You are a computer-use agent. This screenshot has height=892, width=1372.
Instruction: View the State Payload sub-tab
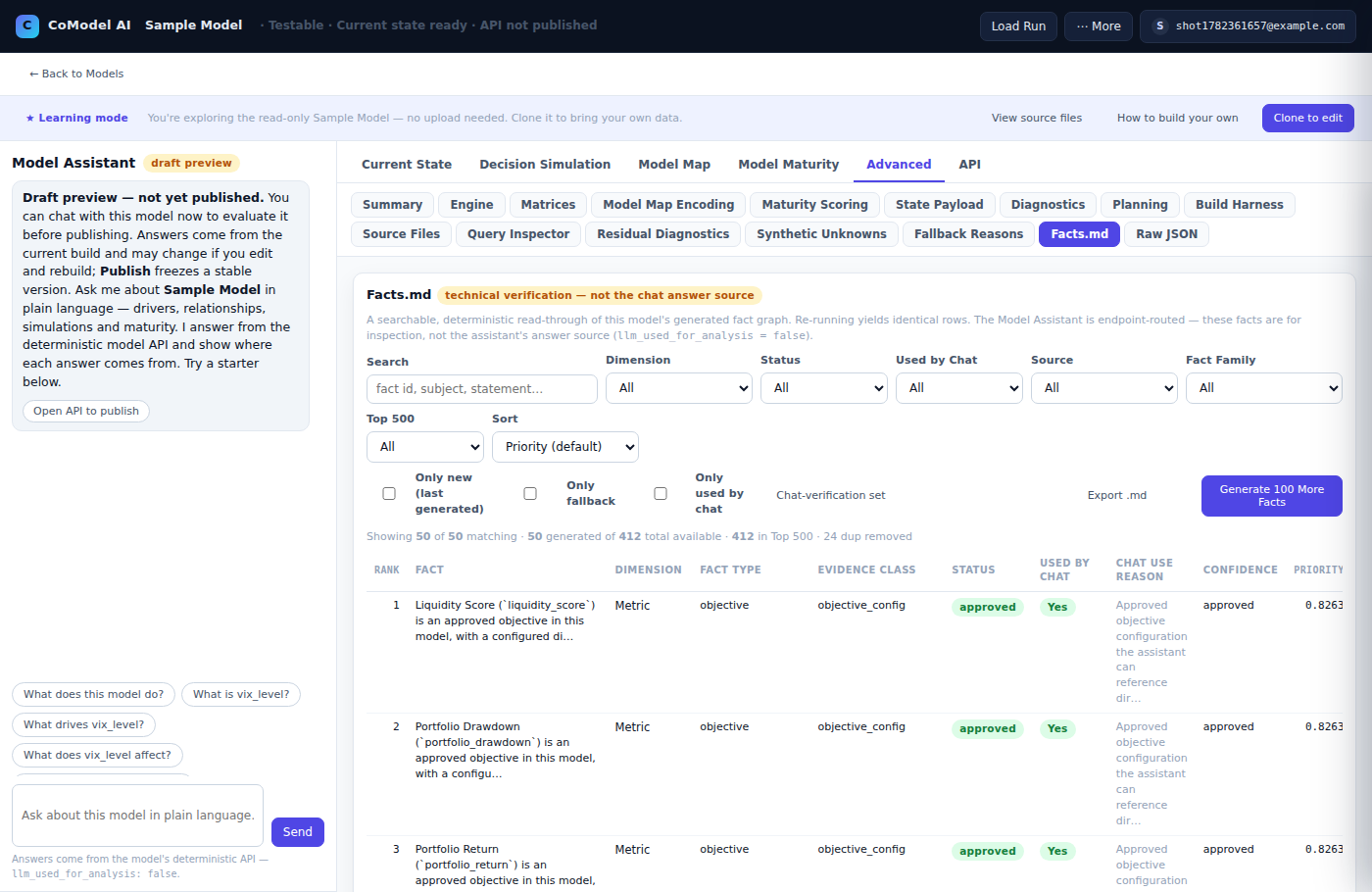tap(940, 205)
